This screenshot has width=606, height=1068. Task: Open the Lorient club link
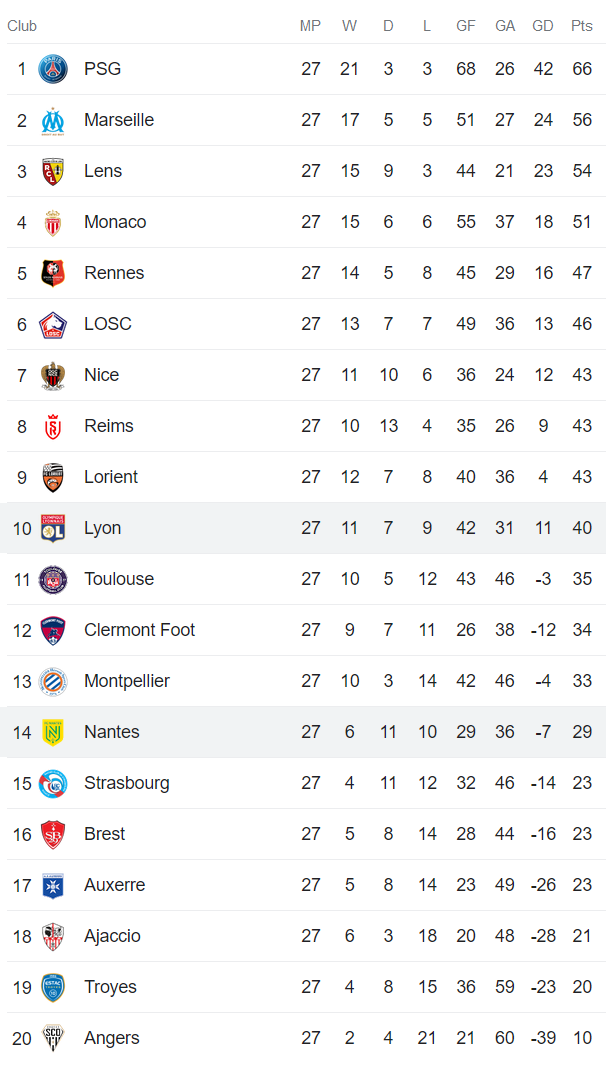coord(111,477)
